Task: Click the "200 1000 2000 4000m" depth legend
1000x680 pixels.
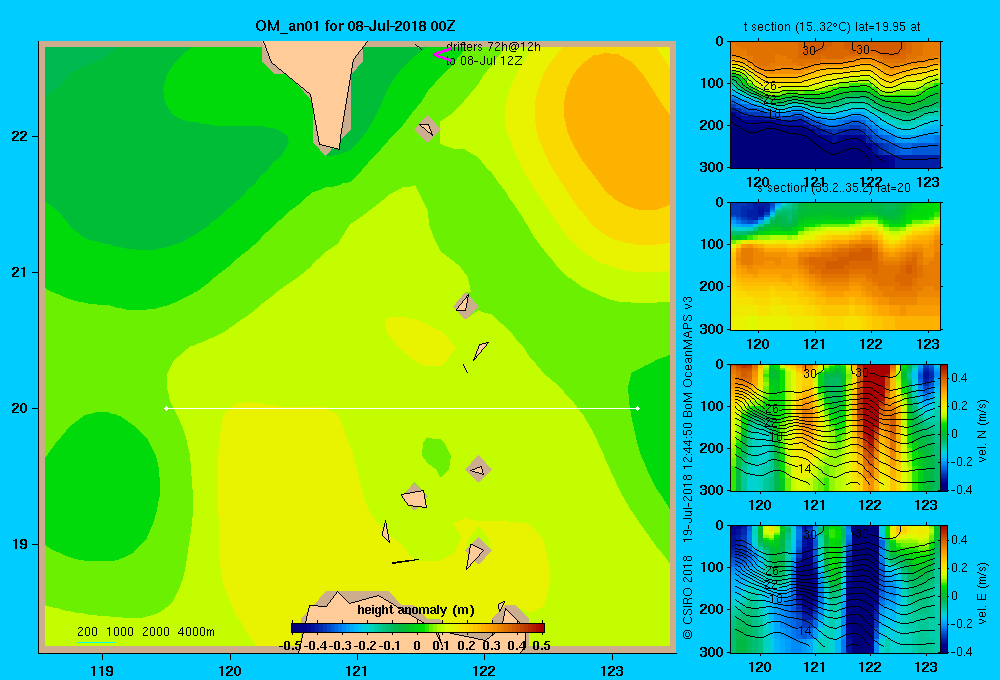Action: point(145,632)
